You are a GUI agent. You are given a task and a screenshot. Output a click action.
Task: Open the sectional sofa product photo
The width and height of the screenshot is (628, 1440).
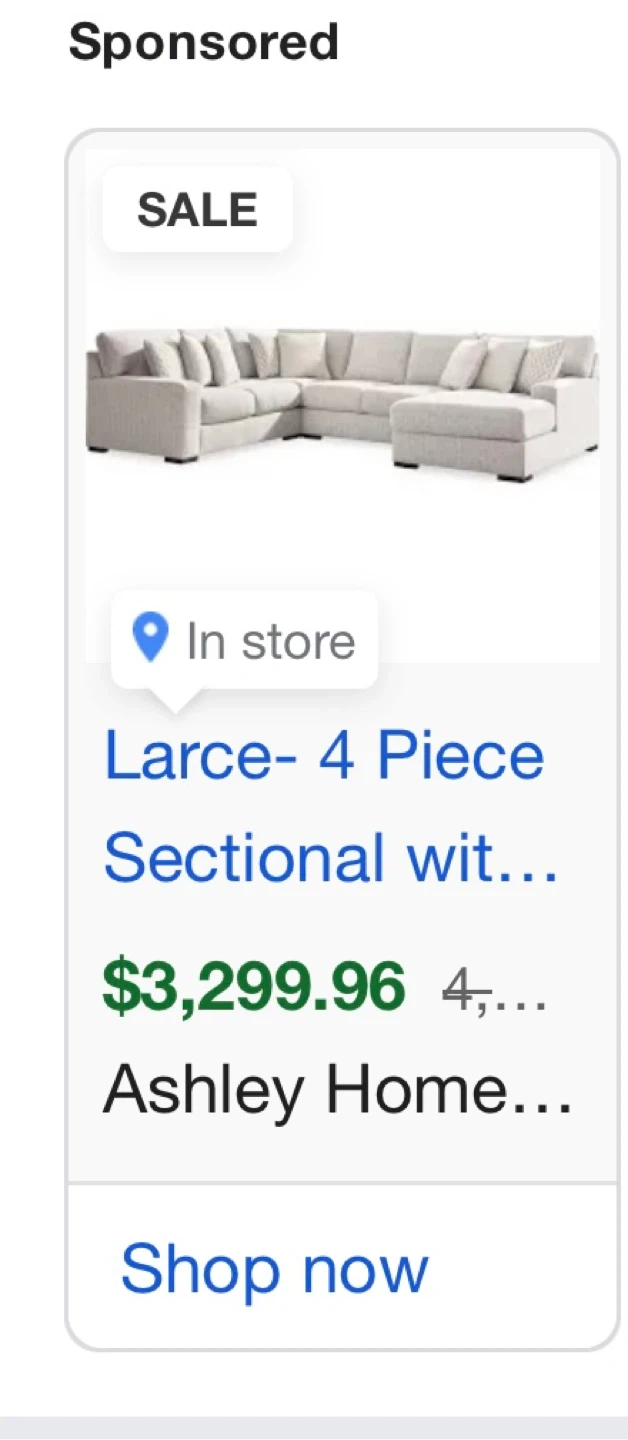click(x=343, y=405)
